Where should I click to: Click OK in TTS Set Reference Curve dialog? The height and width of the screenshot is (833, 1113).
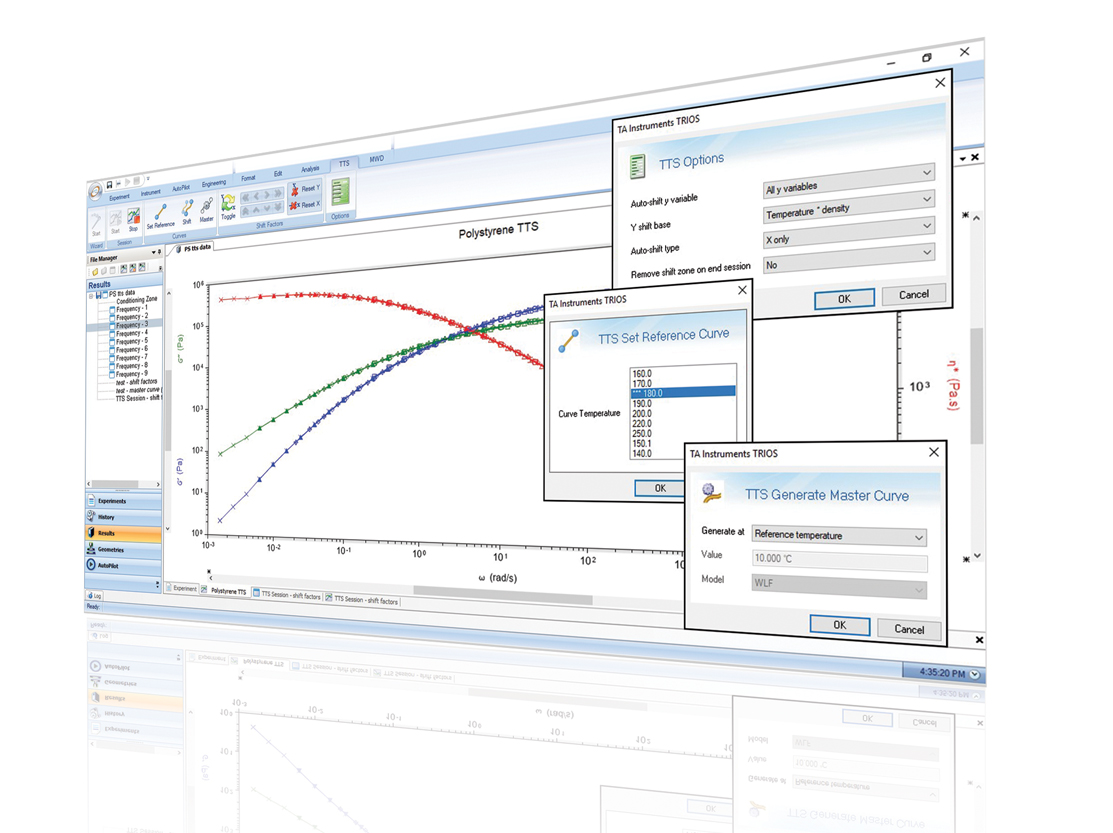tap(660, 488)
